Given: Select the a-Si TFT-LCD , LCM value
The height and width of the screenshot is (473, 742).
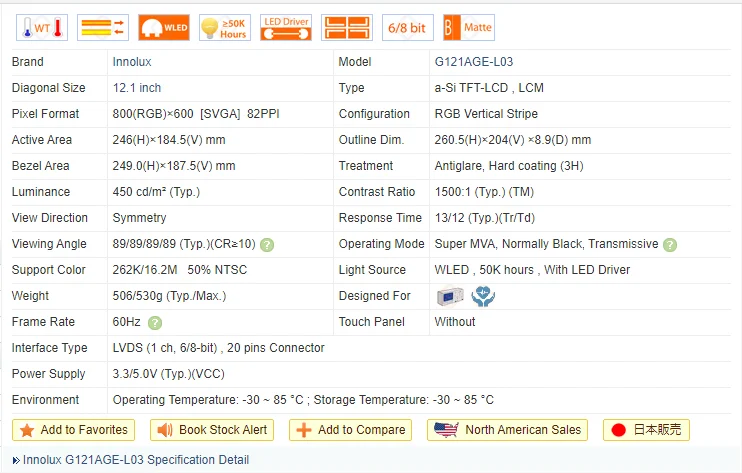Looking at the screenshot, I should (x=489, y=88).
